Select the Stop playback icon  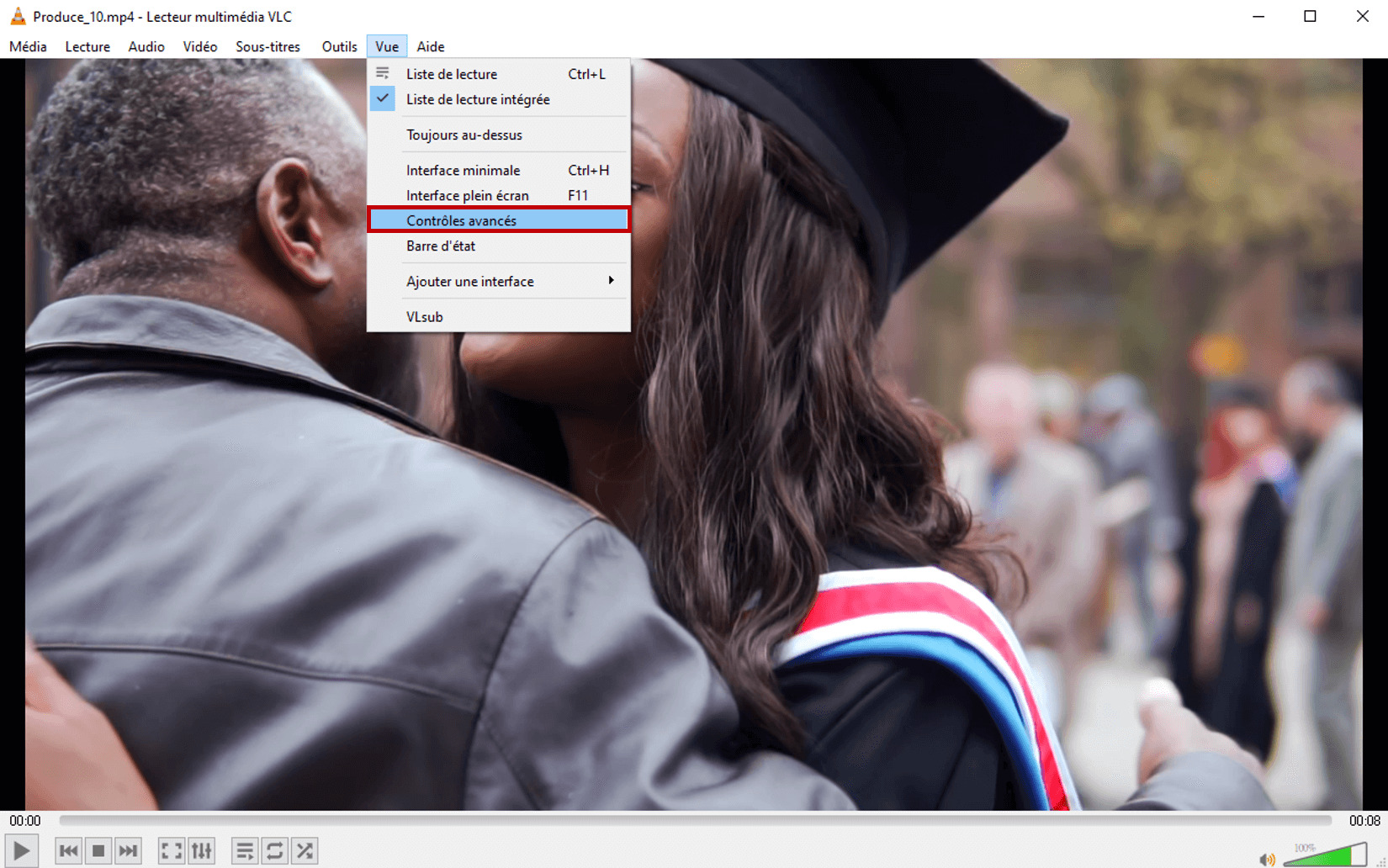(x=98, y=849)
